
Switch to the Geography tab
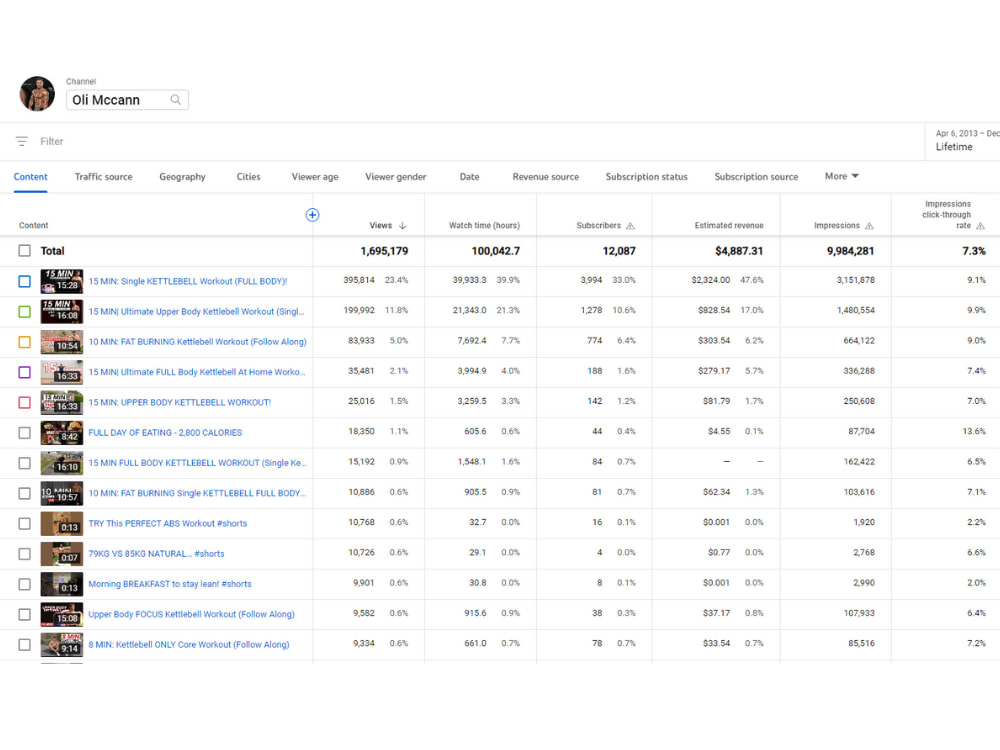[182, 177]
